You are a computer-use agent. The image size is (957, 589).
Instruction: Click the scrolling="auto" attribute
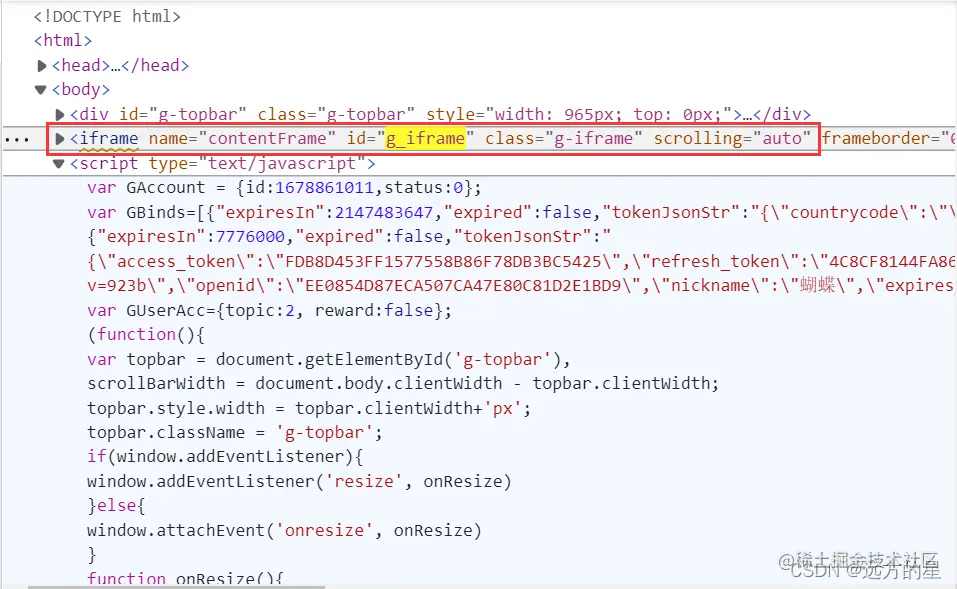pos(732,139)
